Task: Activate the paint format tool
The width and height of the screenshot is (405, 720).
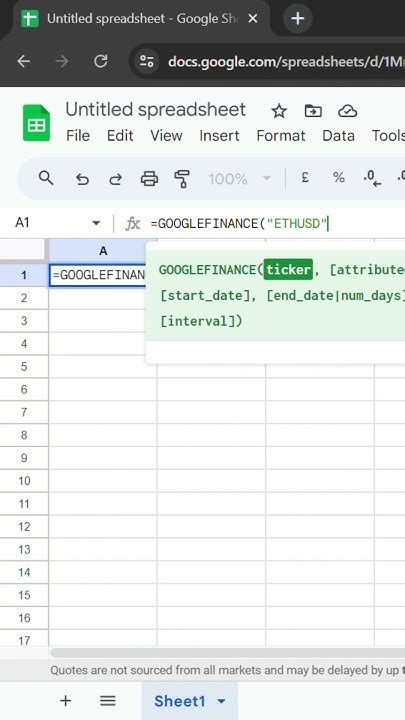Action: pos(182,179)
